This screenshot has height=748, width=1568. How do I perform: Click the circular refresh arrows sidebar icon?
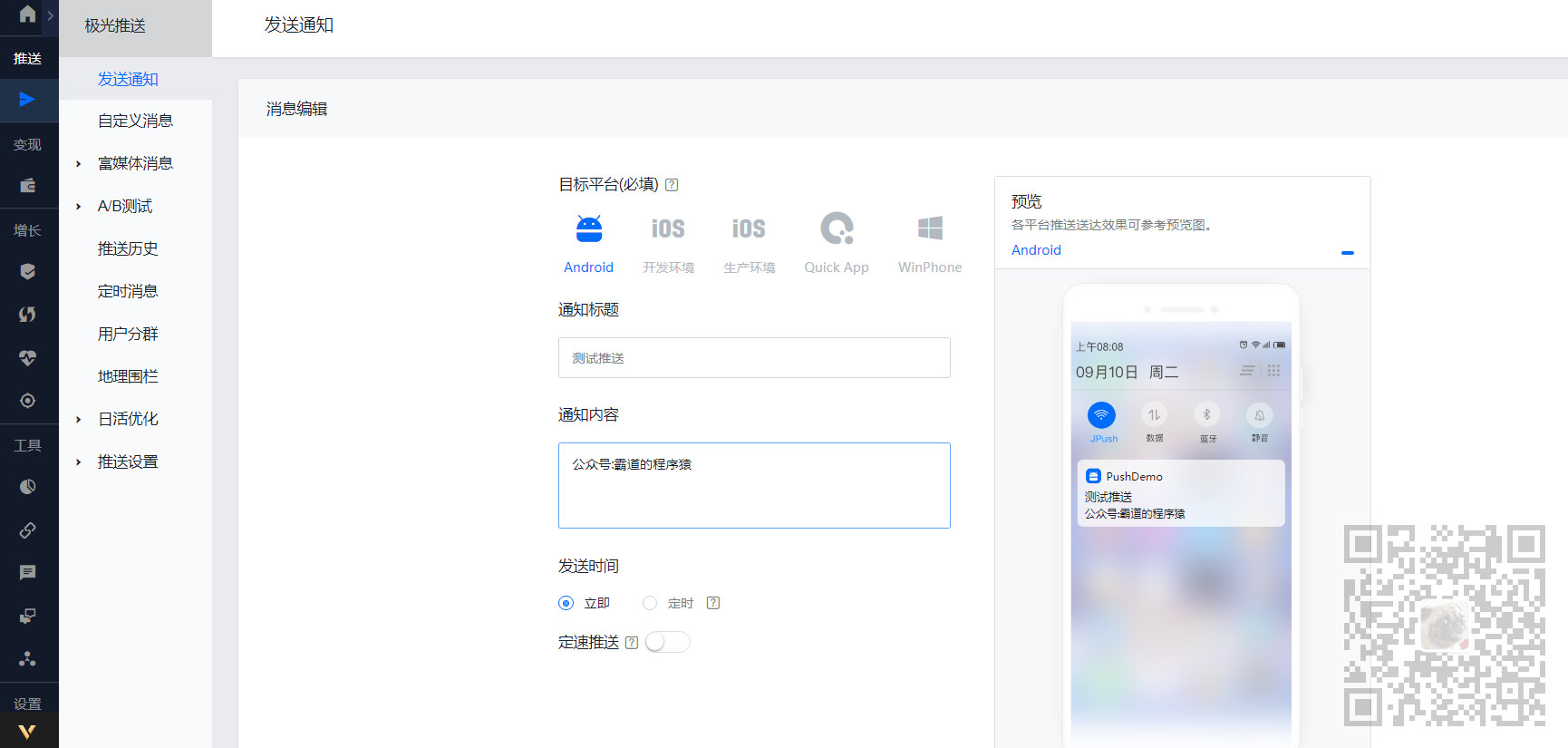click(x=28, y=314)
